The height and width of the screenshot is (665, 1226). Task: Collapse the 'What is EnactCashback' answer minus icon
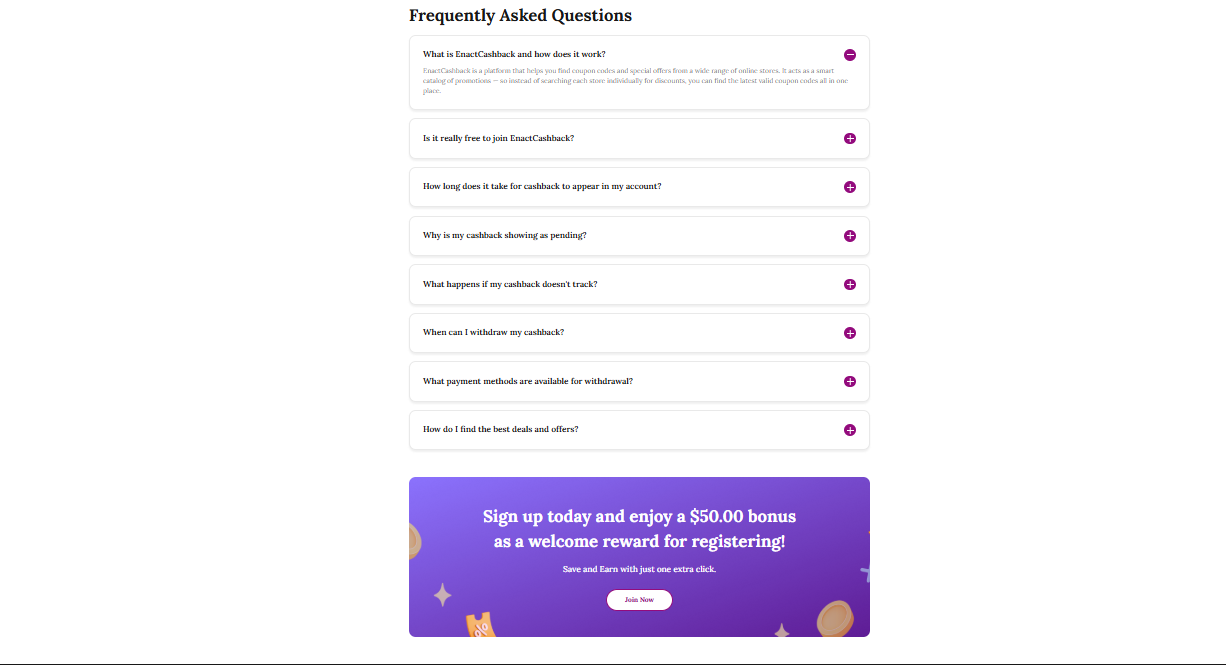click(x=850, y=55)
